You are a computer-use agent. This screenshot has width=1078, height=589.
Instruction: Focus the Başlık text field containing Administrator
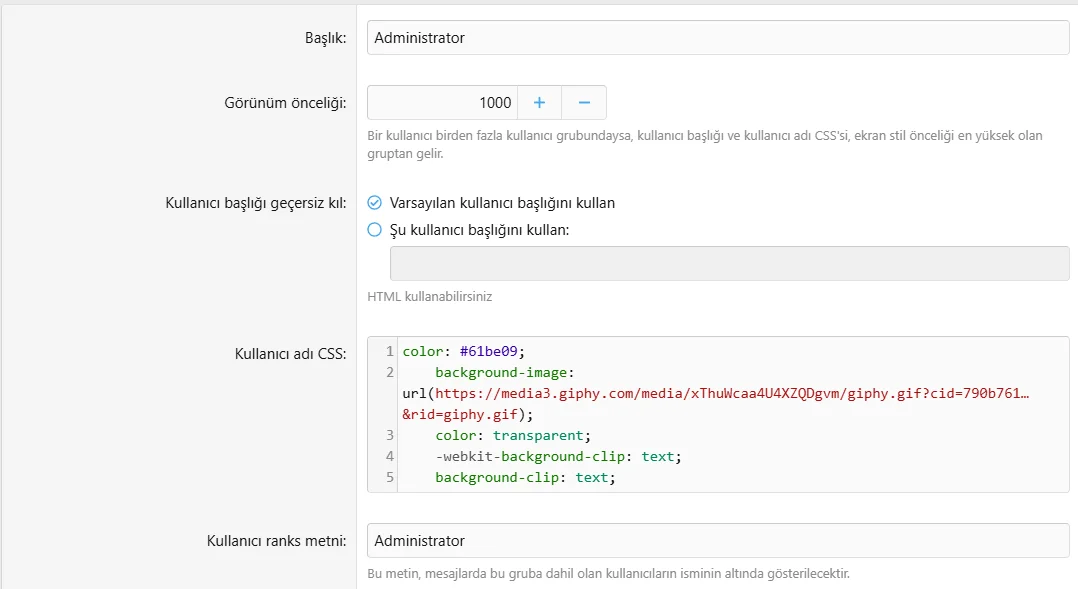point(717,38)
